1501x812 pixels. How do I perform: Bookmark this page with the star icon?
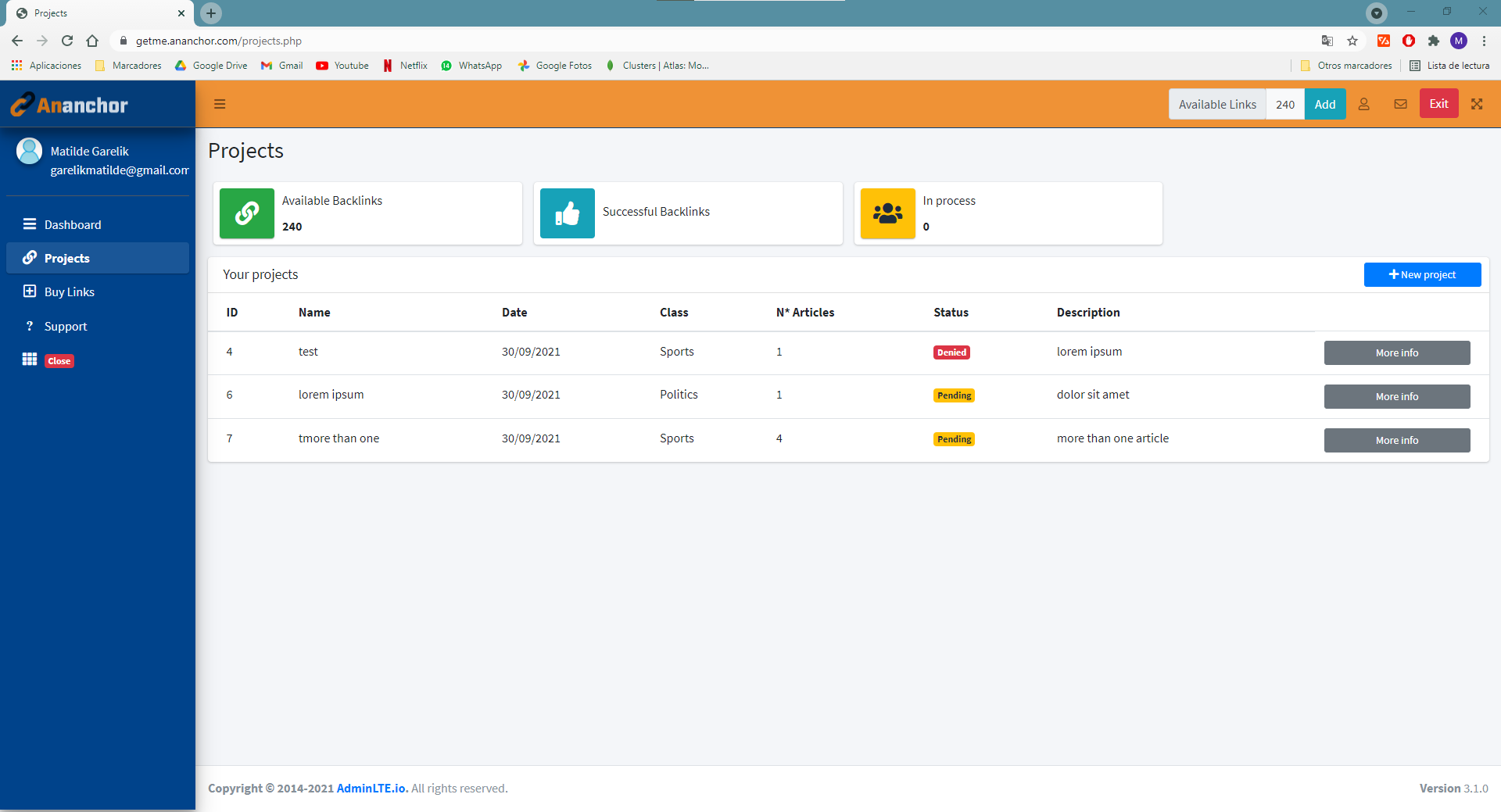[x=1352, y=41]
